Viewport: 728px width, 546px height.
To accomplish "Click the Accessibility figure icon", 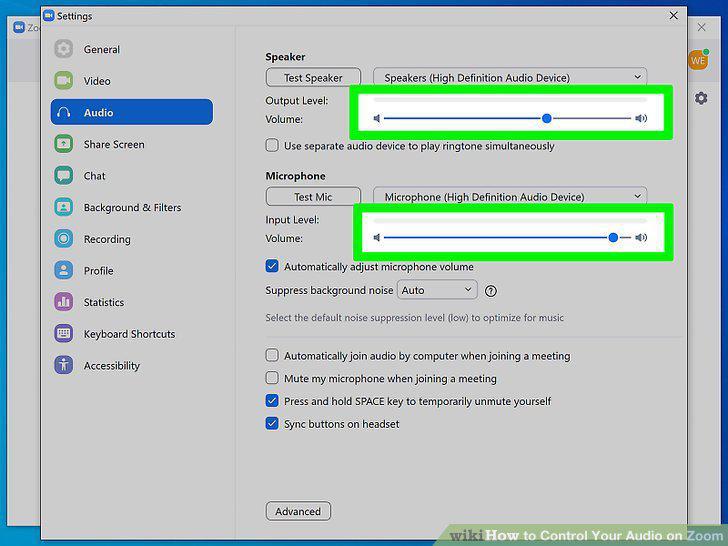I will coord(64,365).
